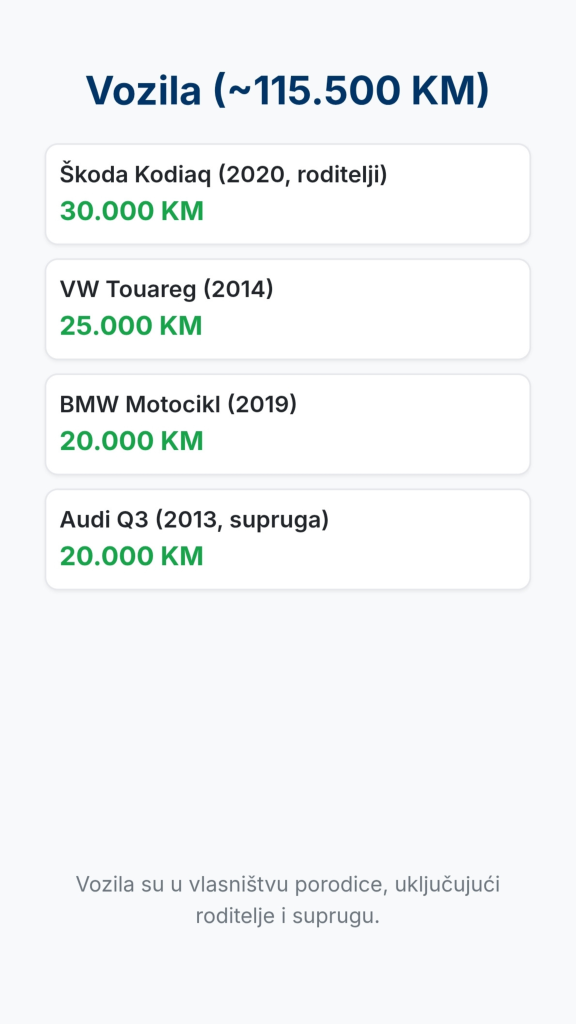
Task: Click '(2013, supruga)' in the Audi card
Action: 242,520
